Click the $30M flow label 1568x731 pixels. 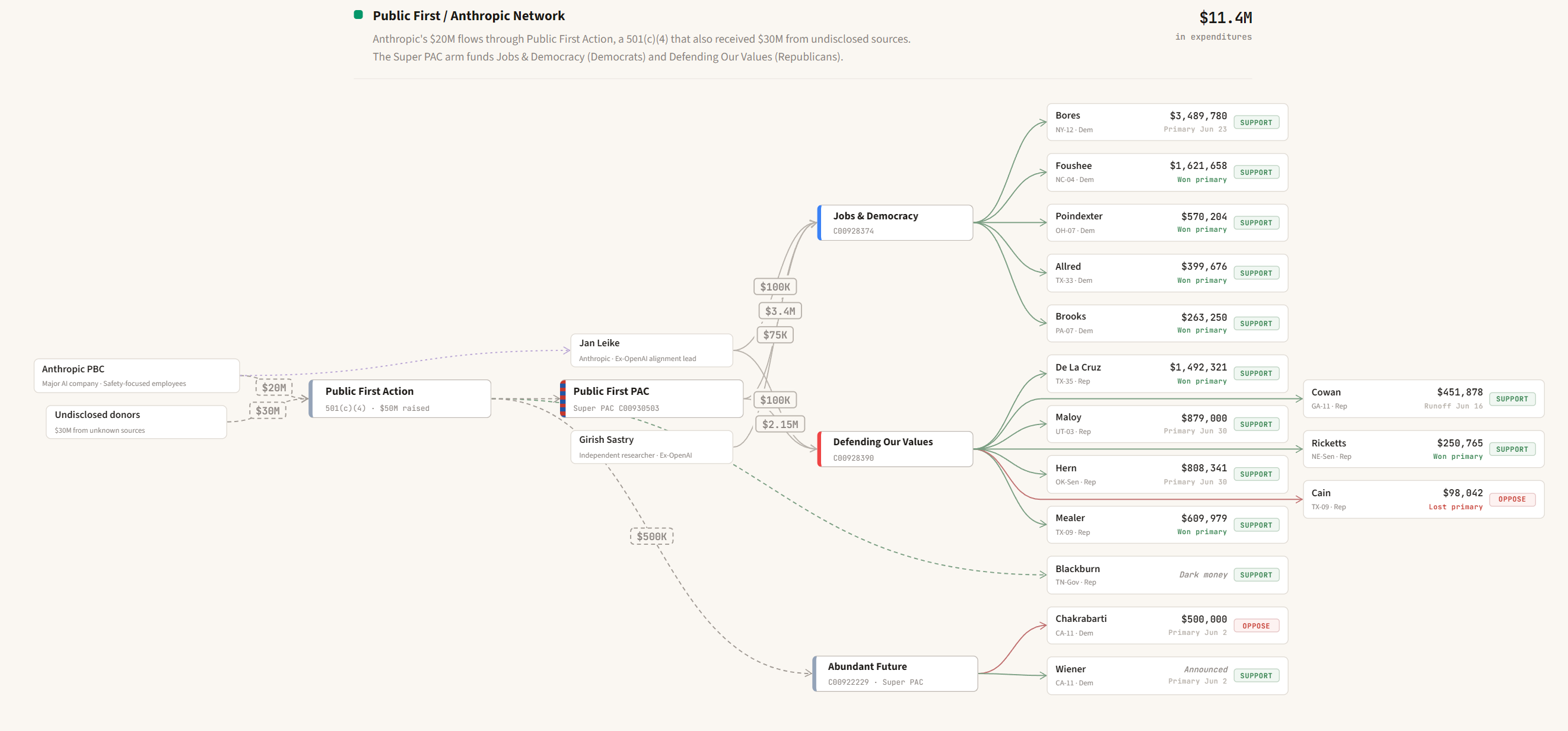click(x=268, y=410)
